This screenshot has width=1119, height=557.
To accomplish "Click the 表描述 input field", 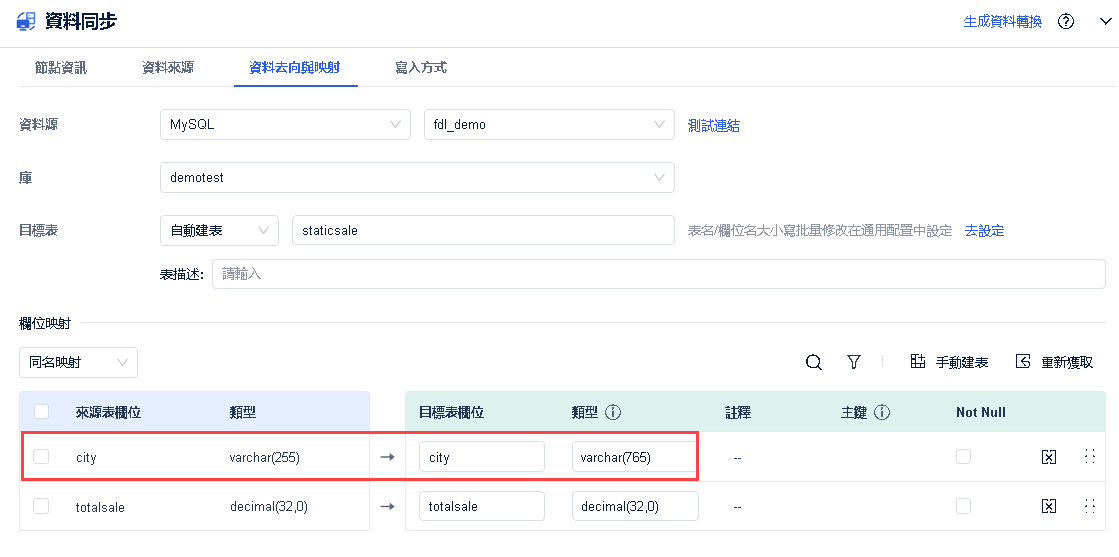I will pos(658,273).
